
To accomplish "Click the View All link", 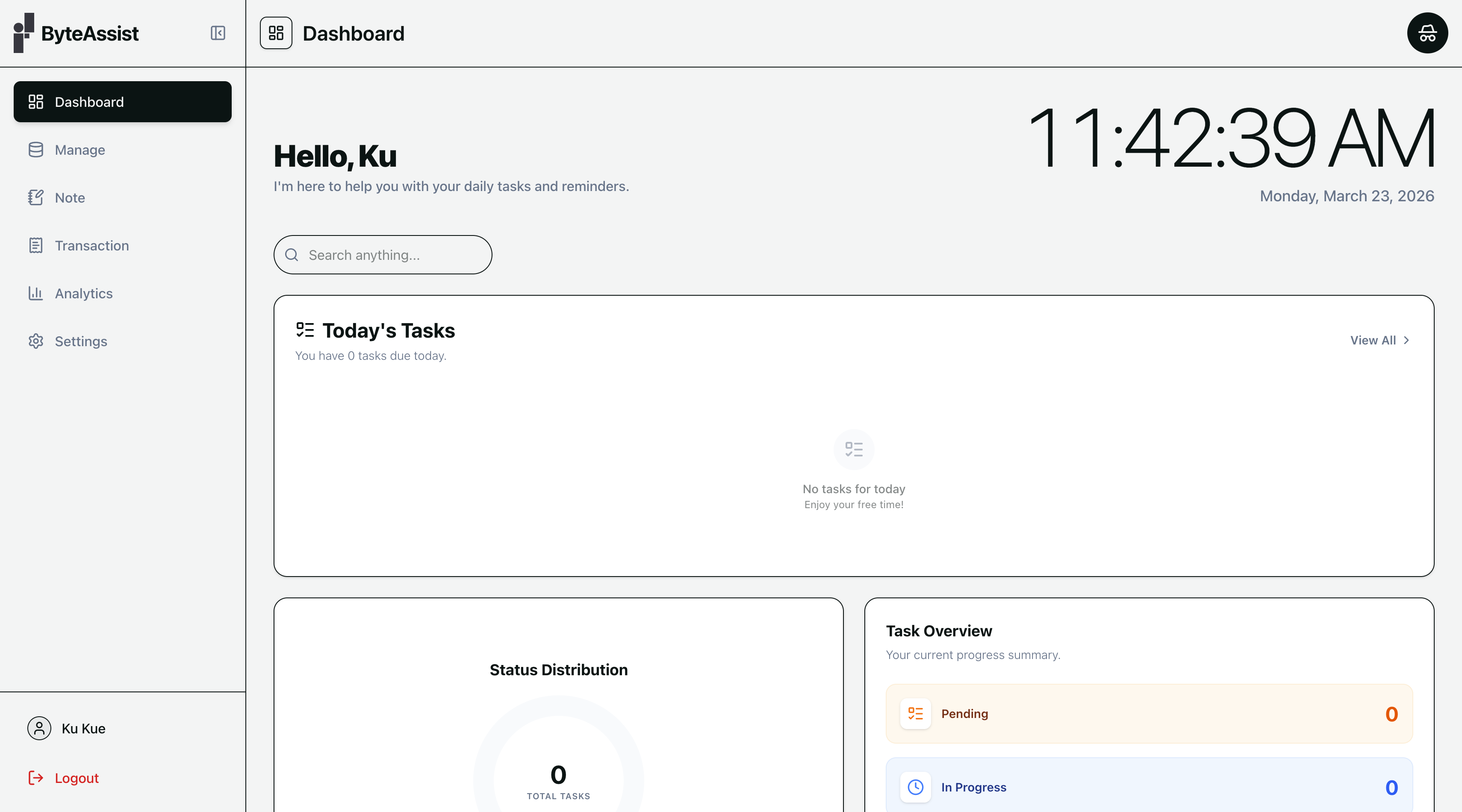I will (x=1379, y=340).
